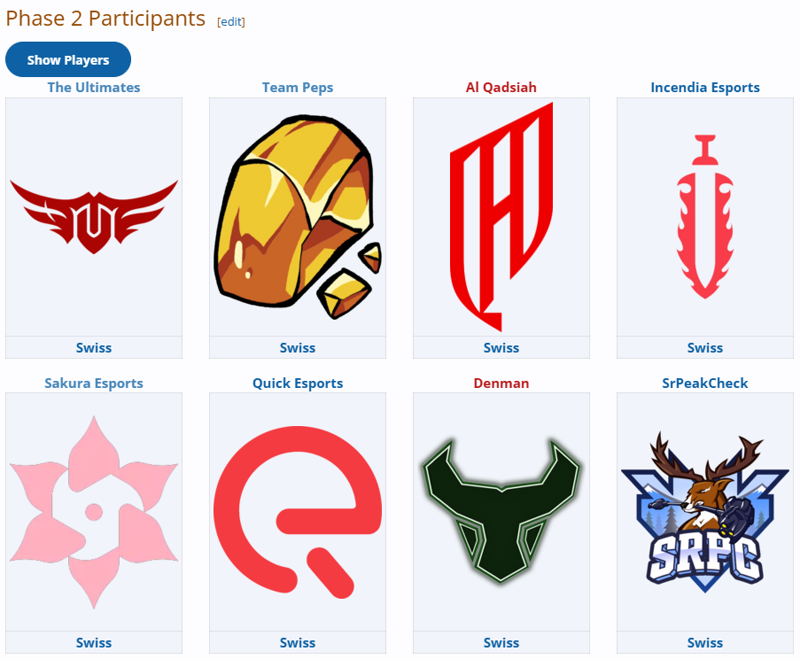800x659 pixels.
Task: Open The Ultimates team name link
Action: [94, 87]
